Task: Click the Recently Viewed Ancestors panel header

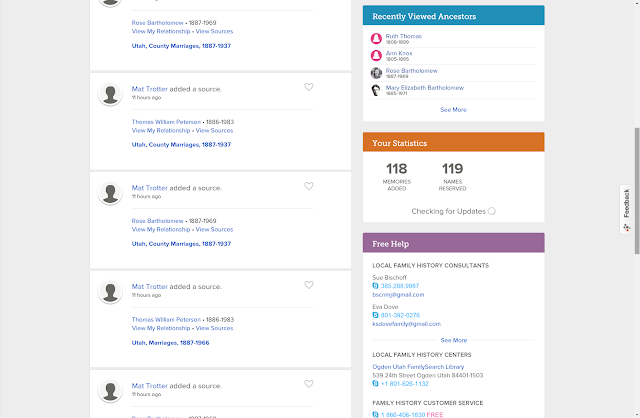Action: click(x=453, y=16)
